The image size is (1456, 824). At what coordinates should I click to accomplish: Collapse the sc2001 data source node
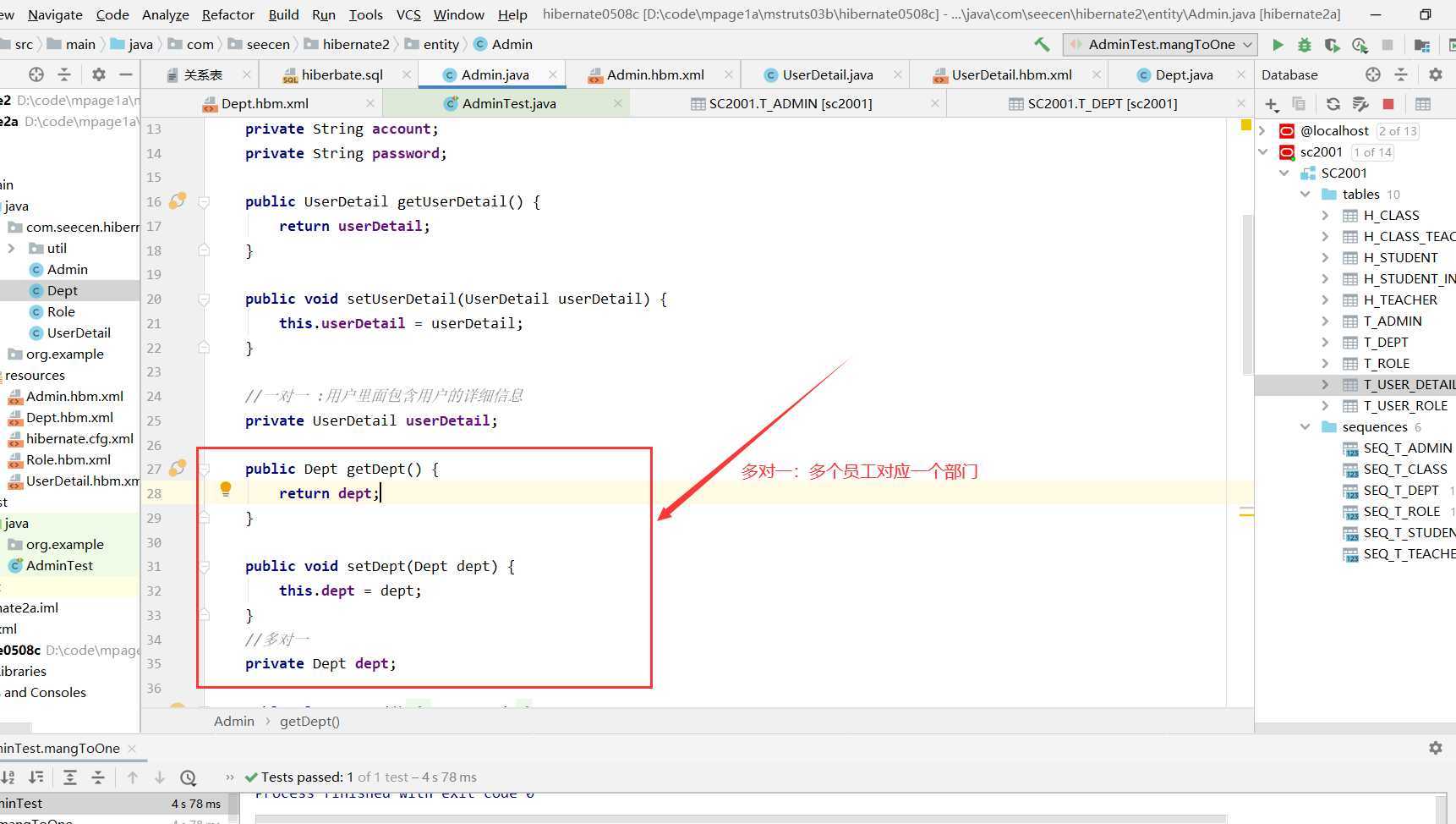click(x=1262, y=151)
